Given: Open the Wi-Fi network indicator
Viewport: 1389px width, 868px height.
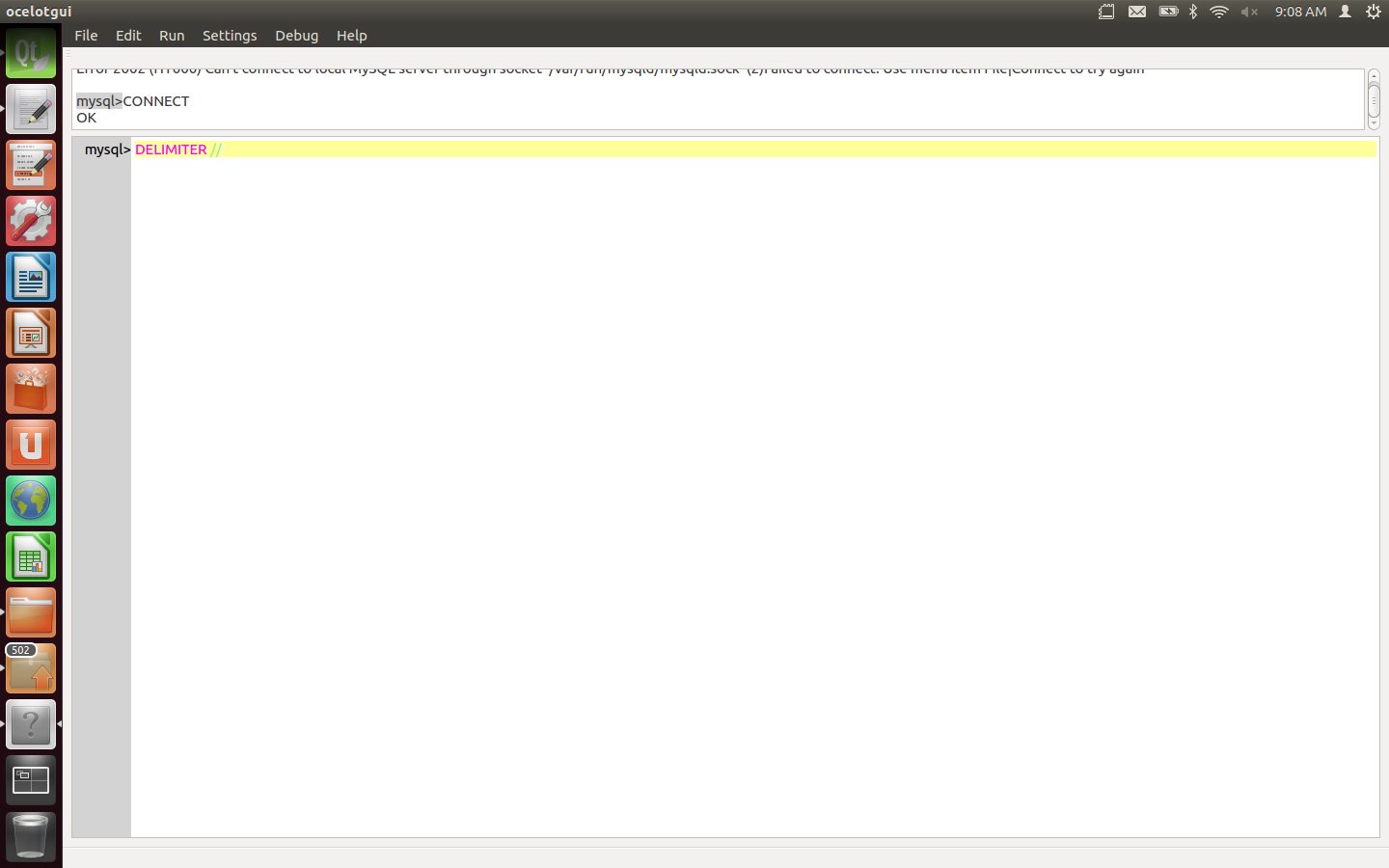Looking at the screenshot, I should [1219, 12].
